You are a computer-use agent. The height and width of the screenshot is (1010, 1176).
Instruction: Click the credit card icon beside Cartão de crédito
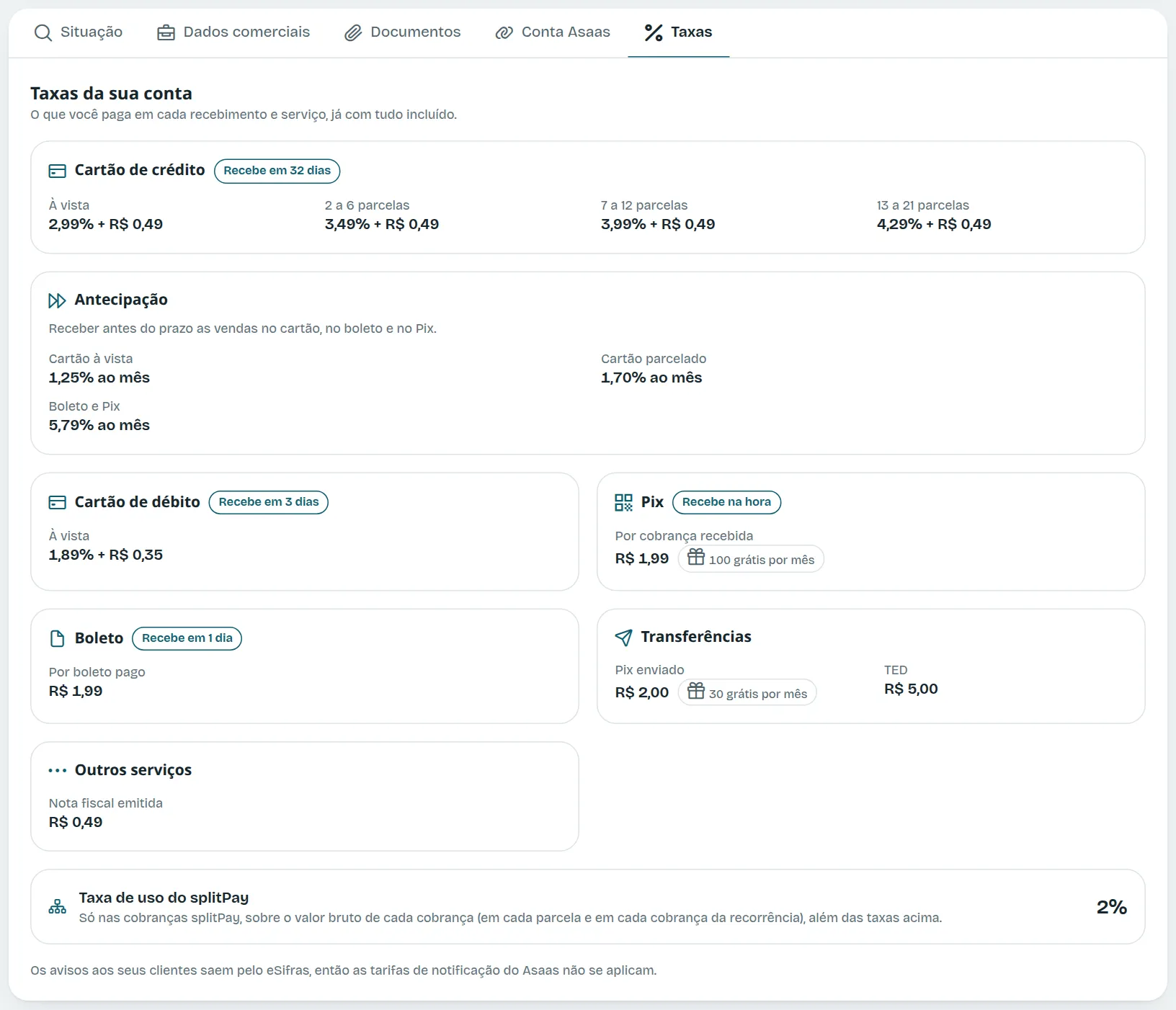point(57,171)
